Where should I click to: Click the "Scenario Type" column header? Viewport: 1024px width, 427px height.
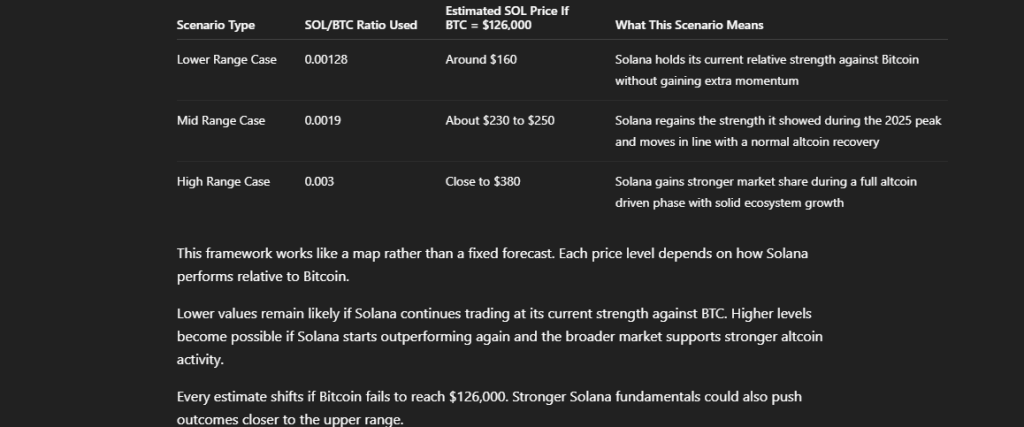tap(215, 25)
